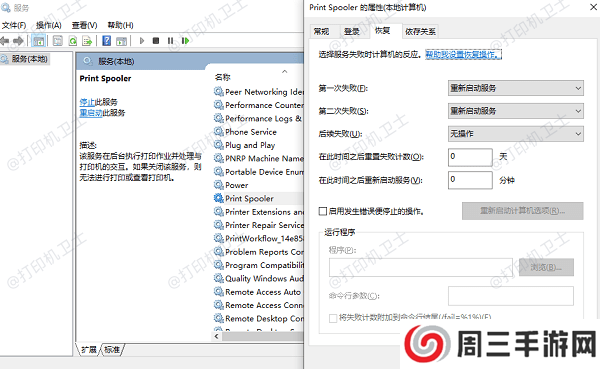Click the gear icon beside Plug and Play
Viewport: 600px width, 369px height.
tap(218, 145)
